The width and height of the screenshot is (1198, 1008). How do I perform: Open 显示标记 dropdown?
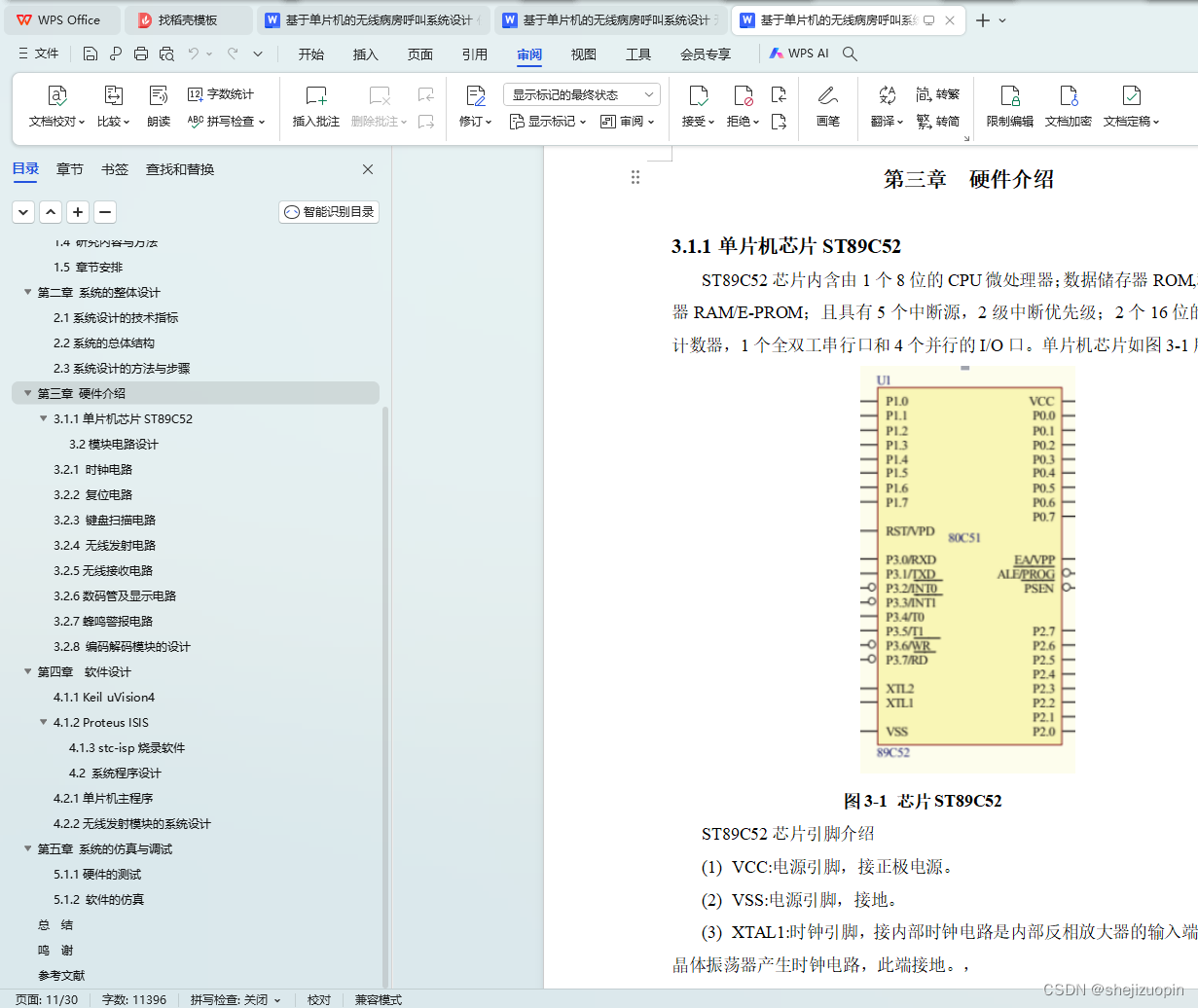pyautogui.click(x=548, y=122)
